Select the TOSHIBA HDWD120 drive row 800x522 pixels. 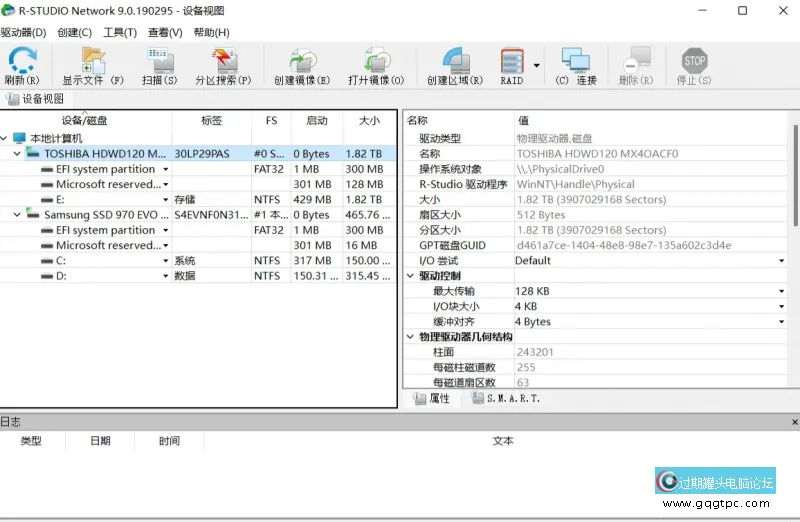click(198, 154)
